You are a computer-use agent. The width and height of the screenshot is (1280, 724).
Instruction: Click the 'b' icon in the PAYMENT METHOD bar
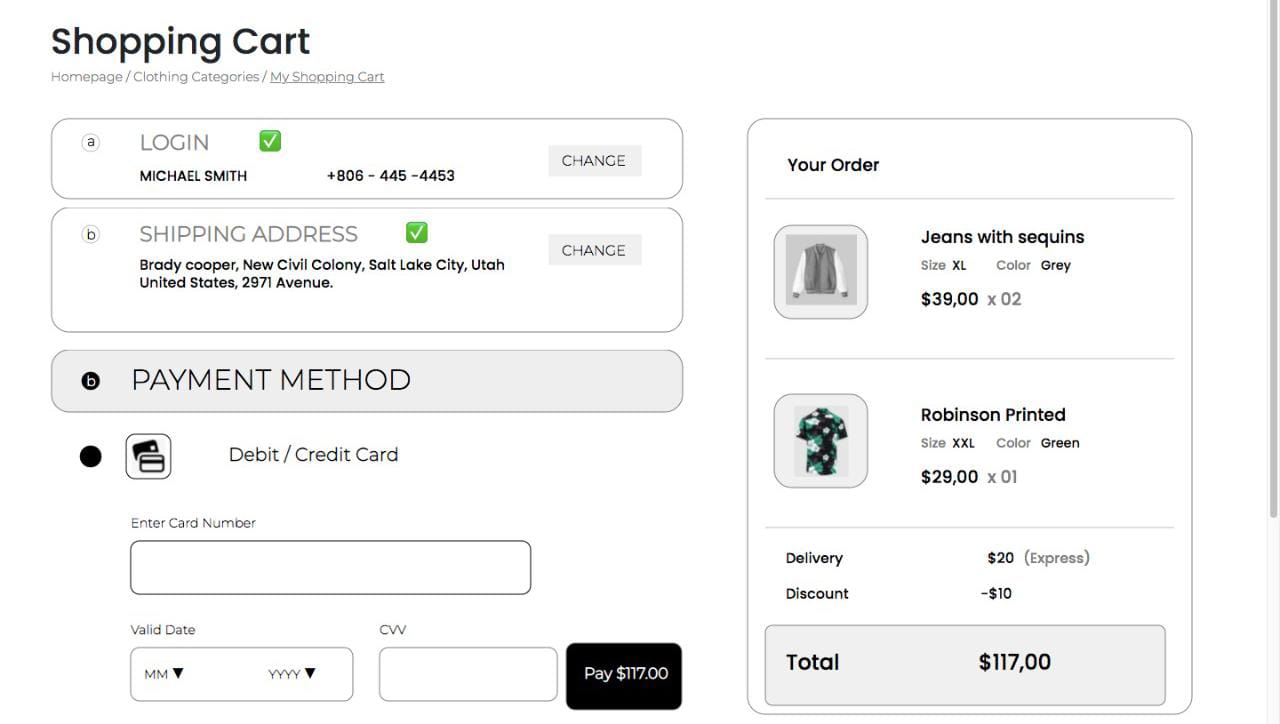(91, 380)
